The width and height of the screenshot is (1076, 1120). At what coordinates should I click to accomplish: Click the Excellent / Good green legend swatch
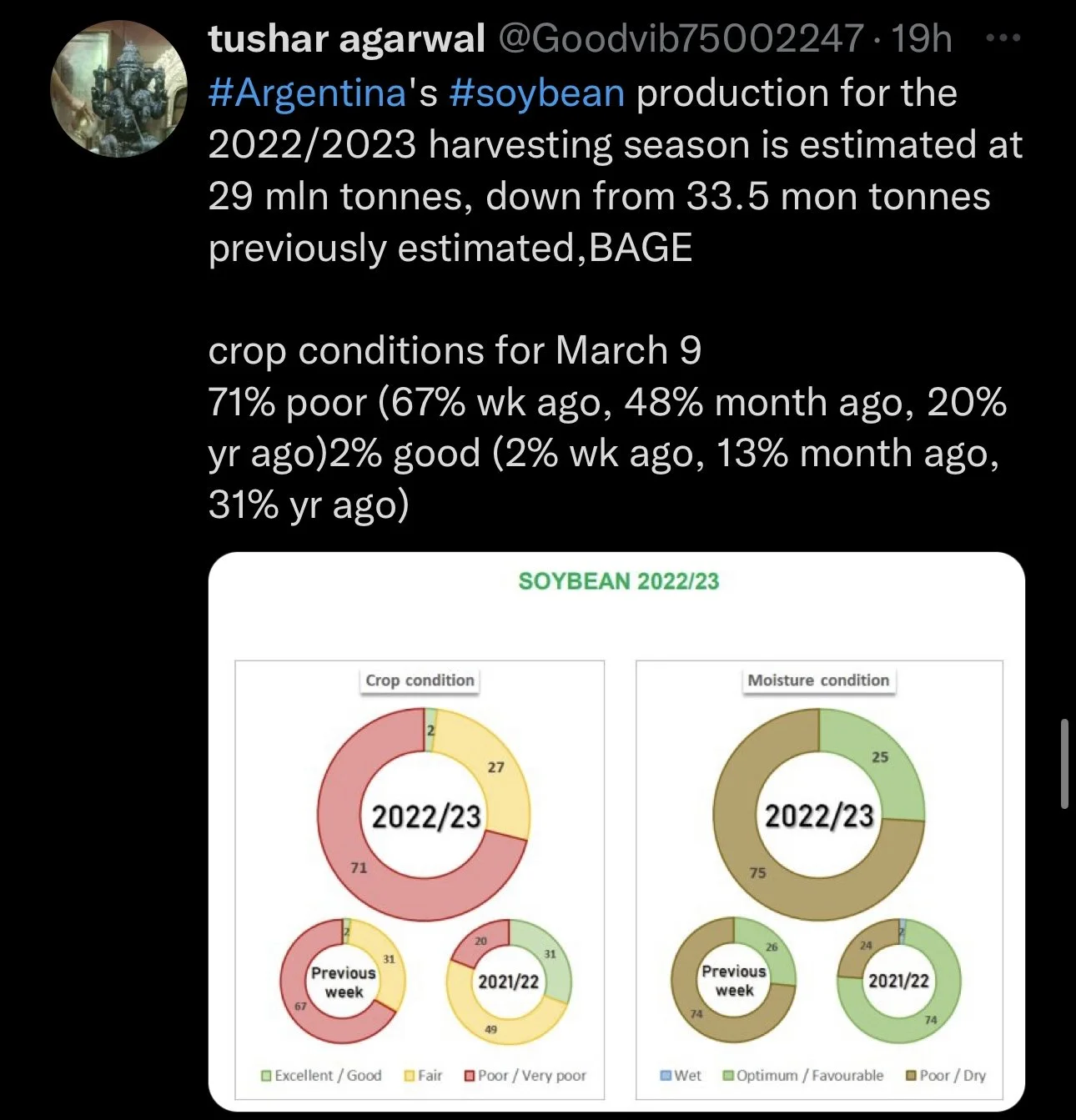tap(266, 1076)
